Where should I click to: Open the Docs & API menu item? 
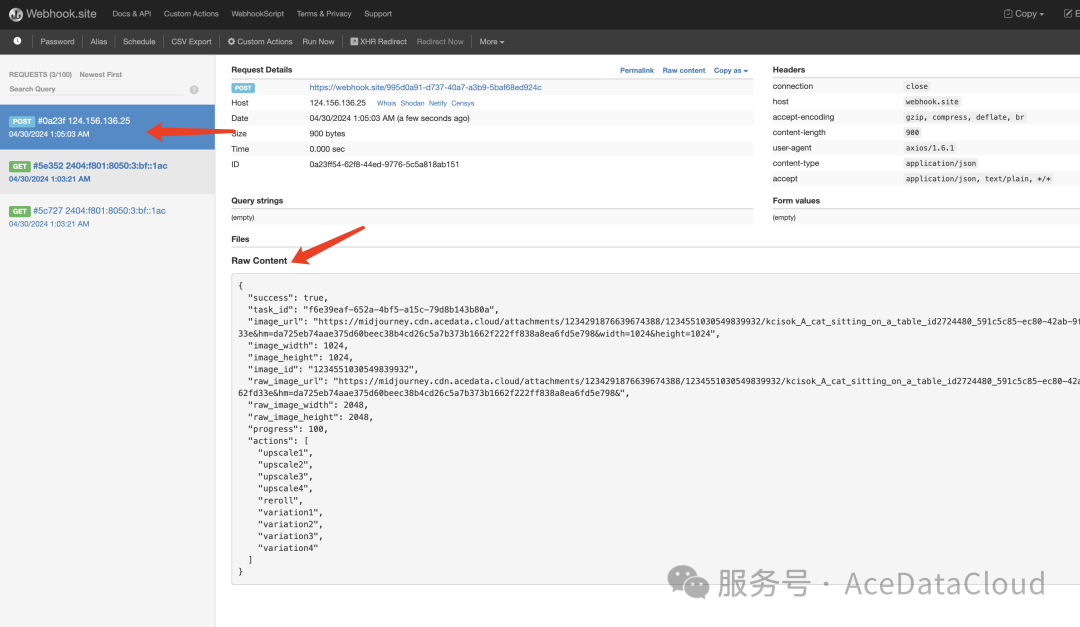coord(130,14)
